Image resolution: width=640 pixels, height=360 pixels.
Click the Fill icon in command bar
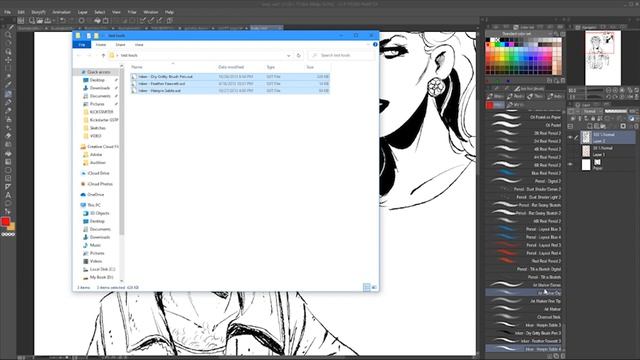[x=97, y=20]
